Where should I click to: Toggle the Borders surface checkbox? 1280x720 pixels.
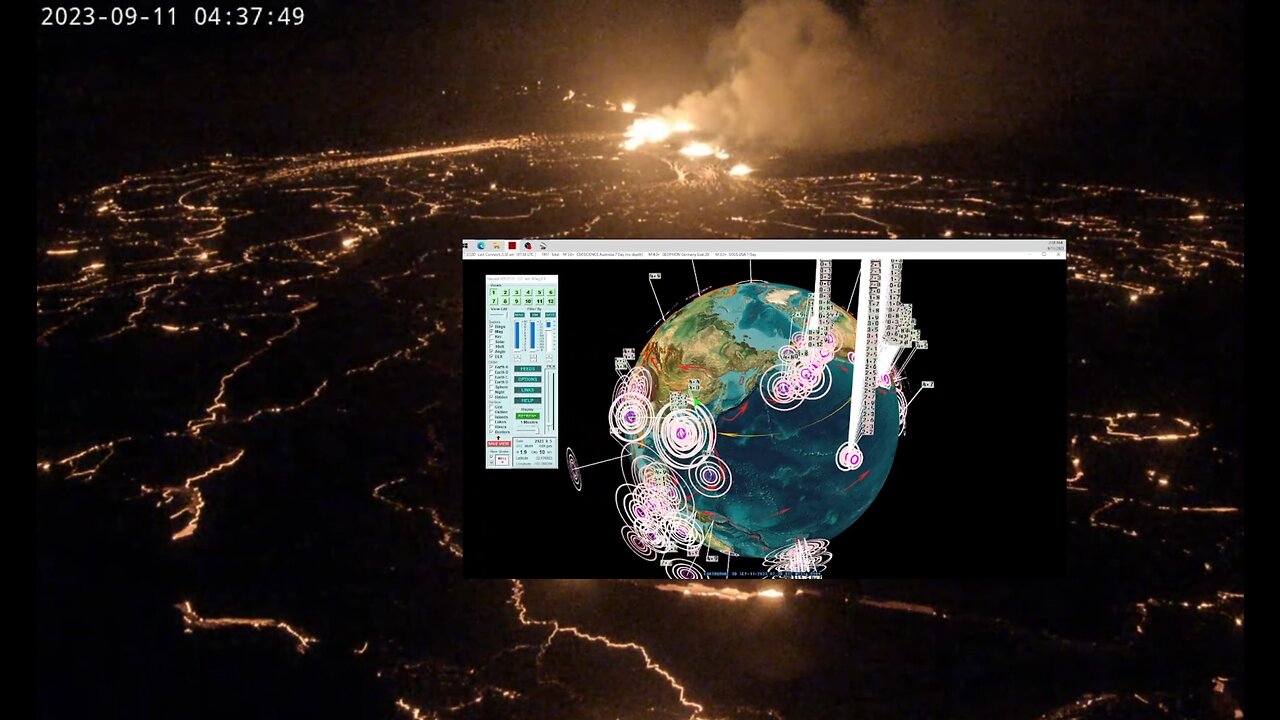[491, 432]
